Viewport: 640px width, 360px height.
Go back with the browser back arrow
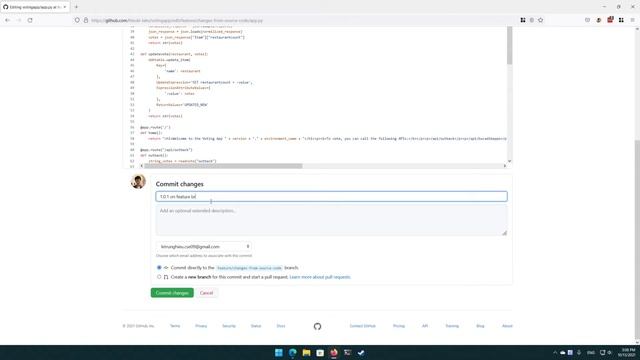coord(7,20)
